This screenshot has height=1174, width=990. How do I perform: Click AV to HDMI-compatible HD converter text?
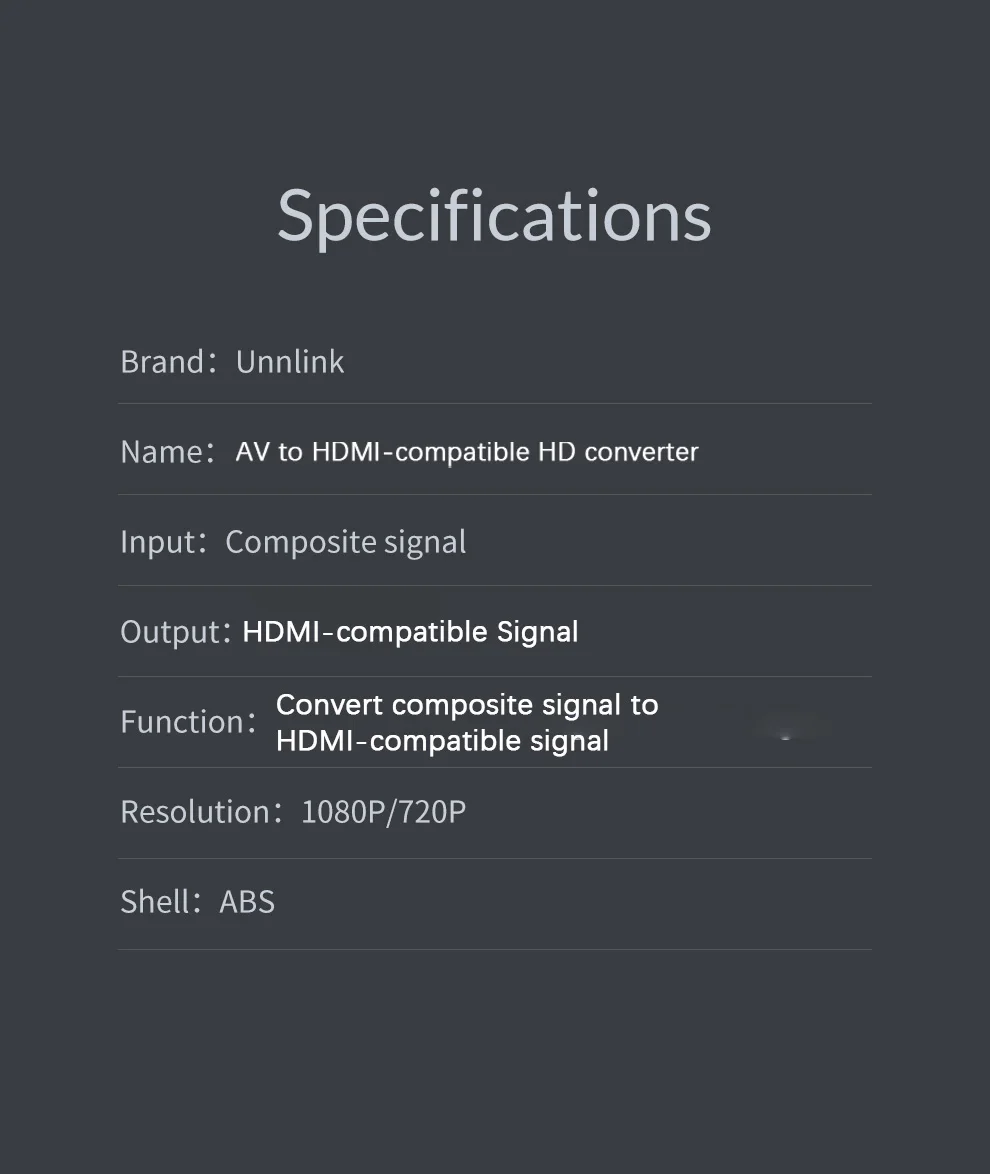tap(467, 451)
